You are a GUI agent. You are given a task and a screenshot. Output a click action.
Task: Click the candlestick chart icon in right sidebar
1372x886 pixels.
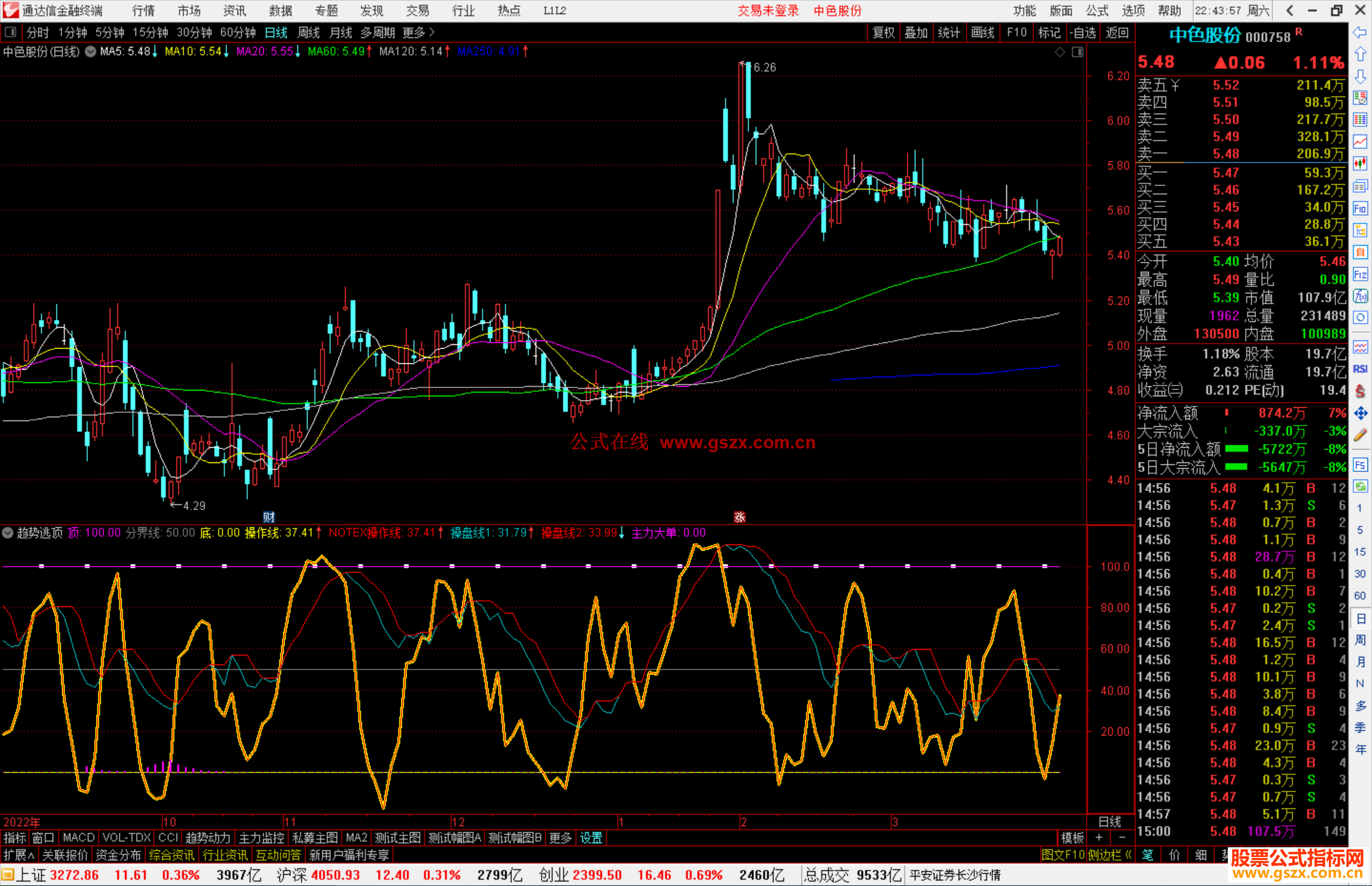tap(1360, 163)
